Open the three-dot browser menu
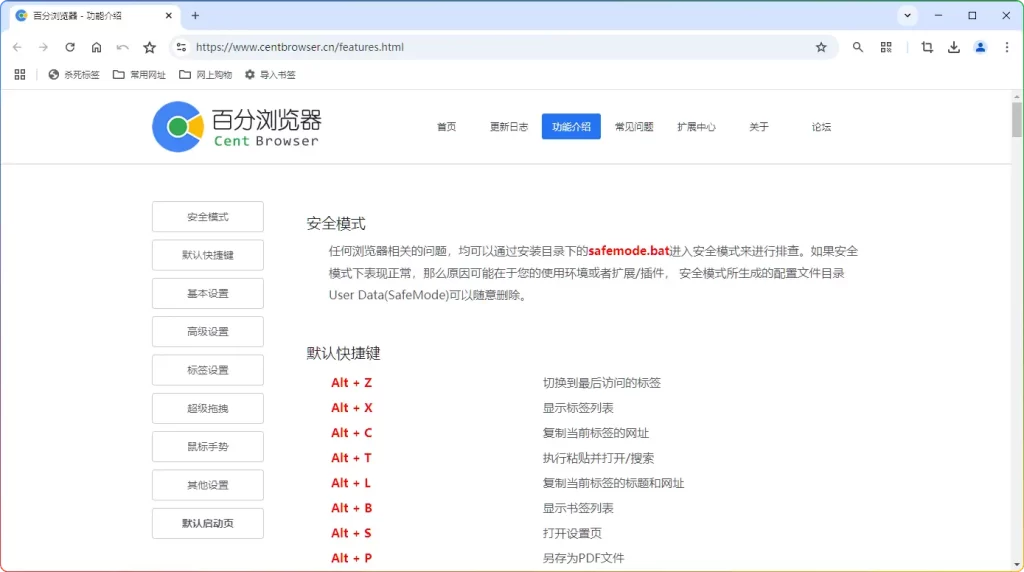1024x572 pixels. pos(1007,47)
